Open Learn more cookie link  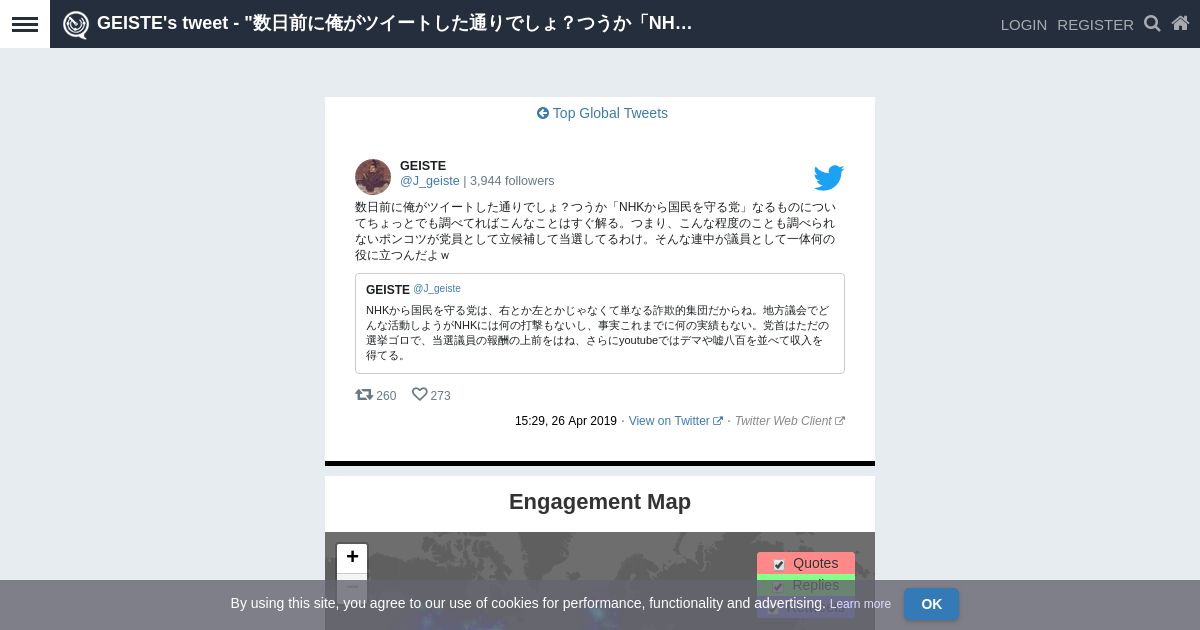click(x=860, y=604)
